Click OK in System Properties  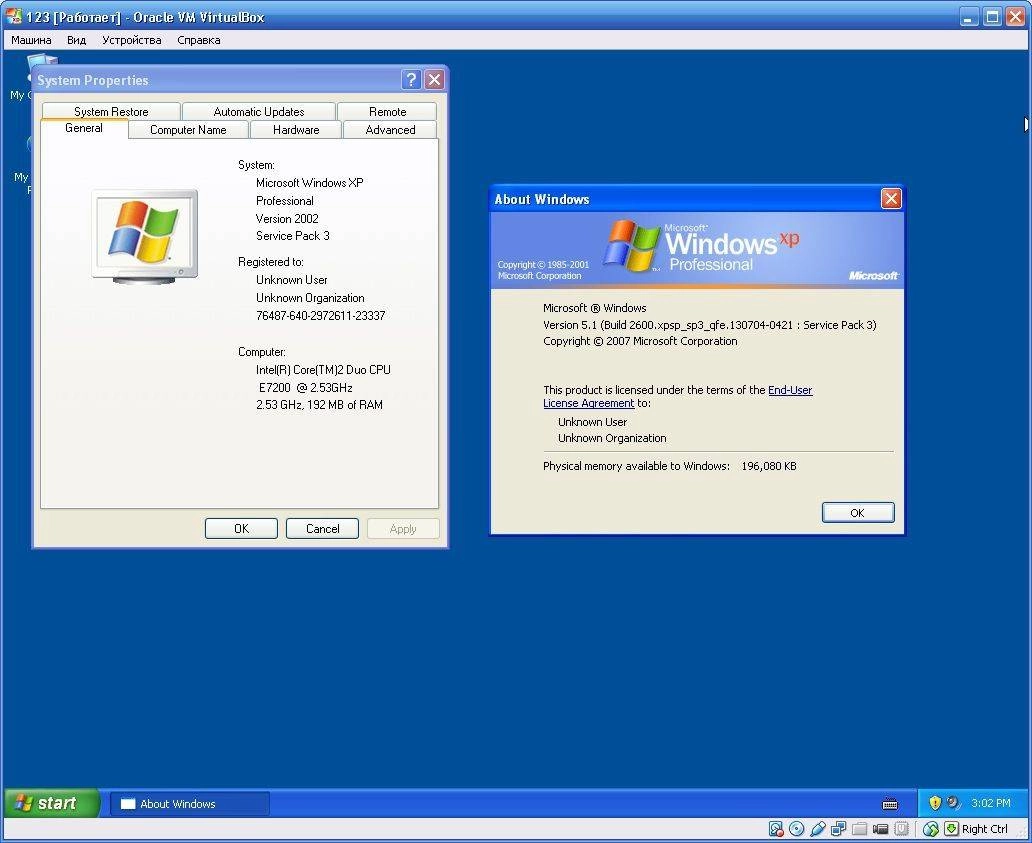241,528
